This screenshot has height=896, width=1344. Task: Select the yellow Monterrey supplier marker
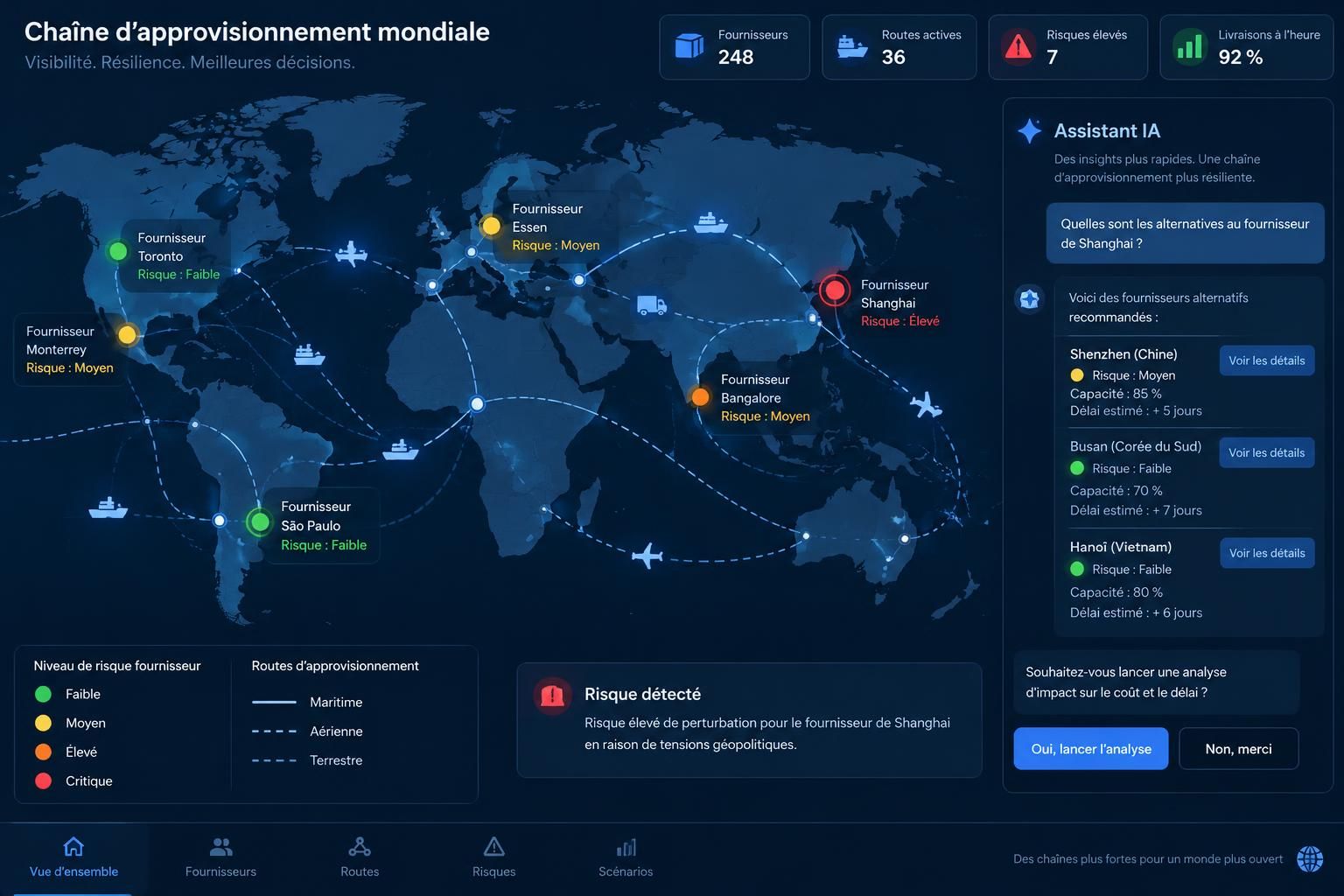pyautogui.click(x=127, y=335)
